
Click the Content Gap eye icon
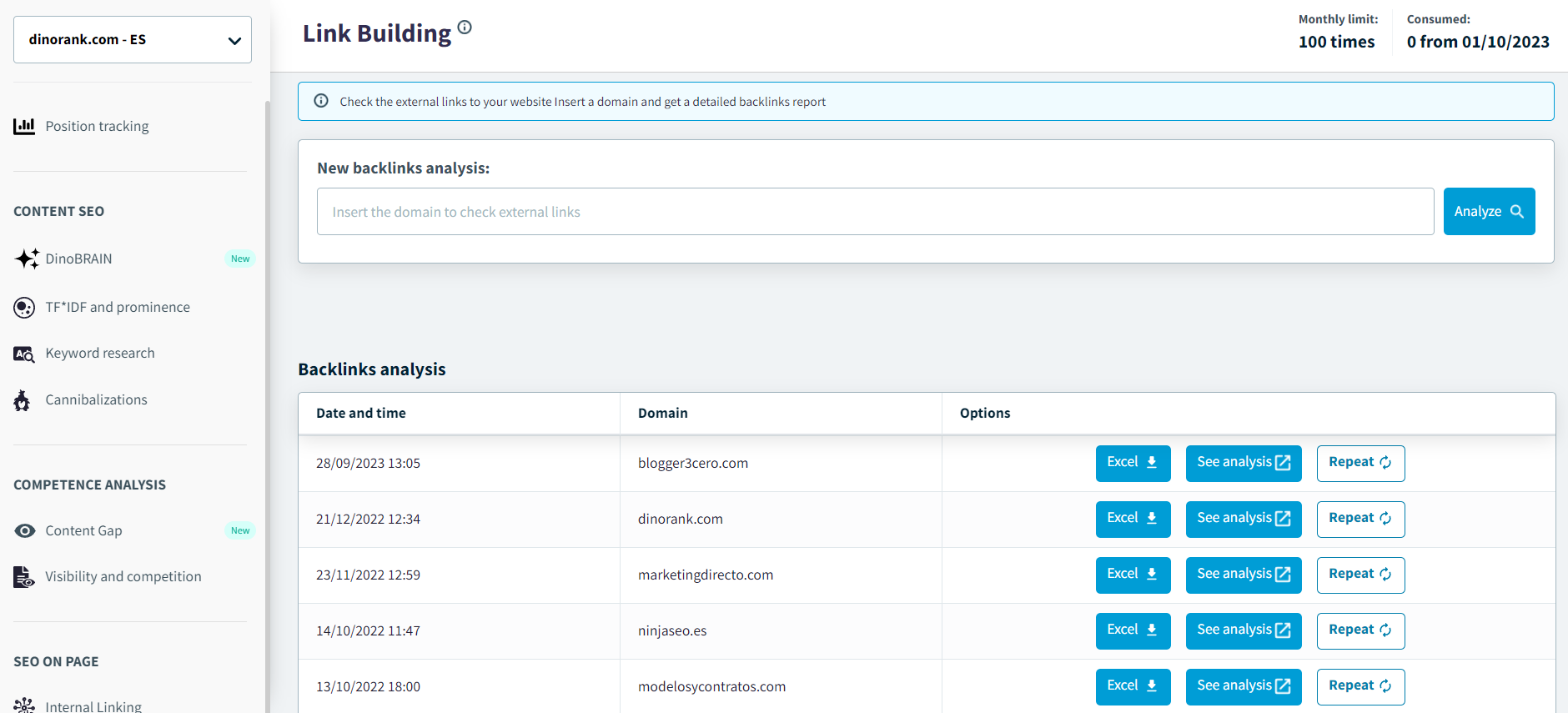click(25, 531)
